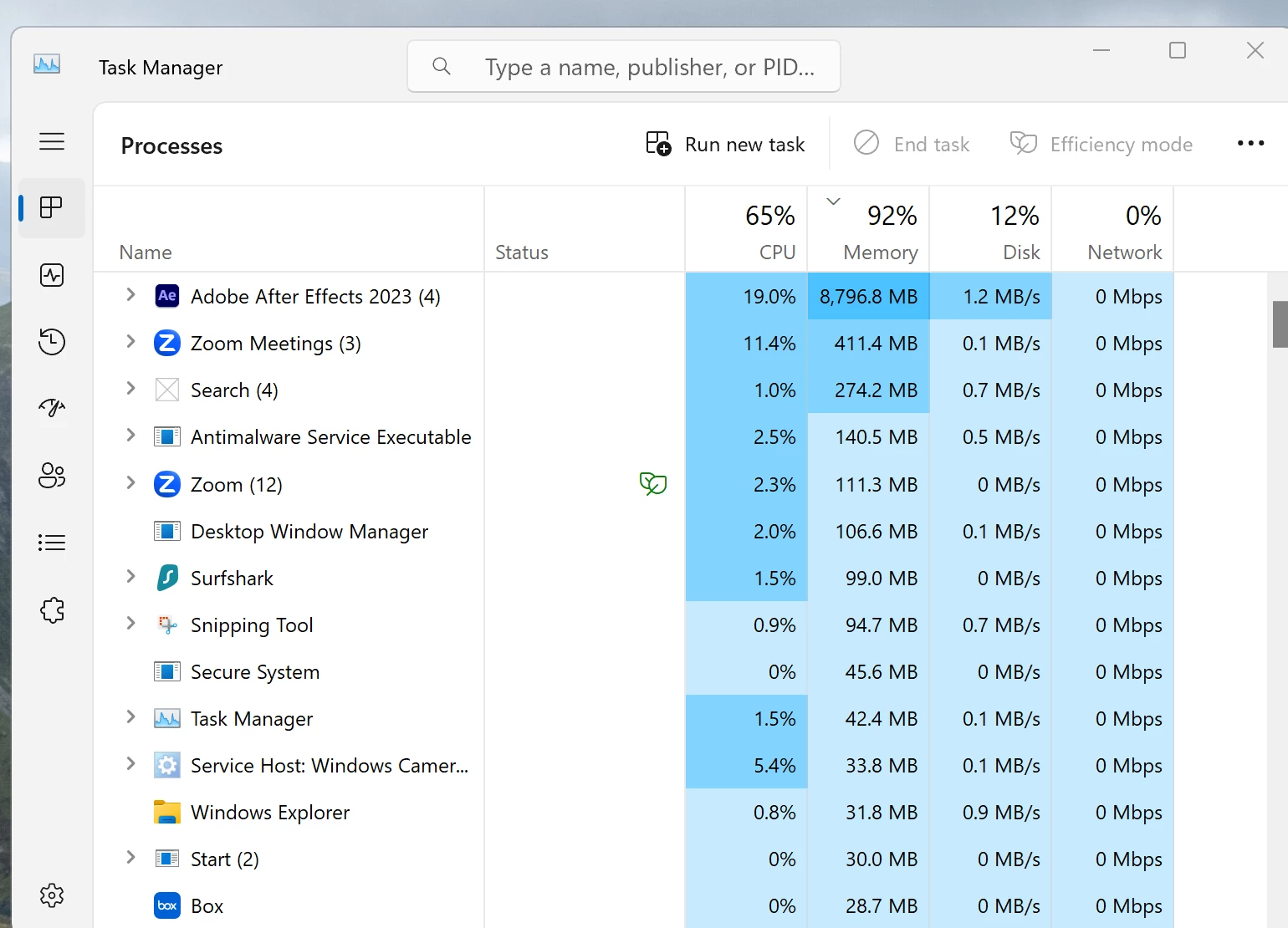Expand the Zoom (12) process group

pyautogui.click(x=130, y=483)
